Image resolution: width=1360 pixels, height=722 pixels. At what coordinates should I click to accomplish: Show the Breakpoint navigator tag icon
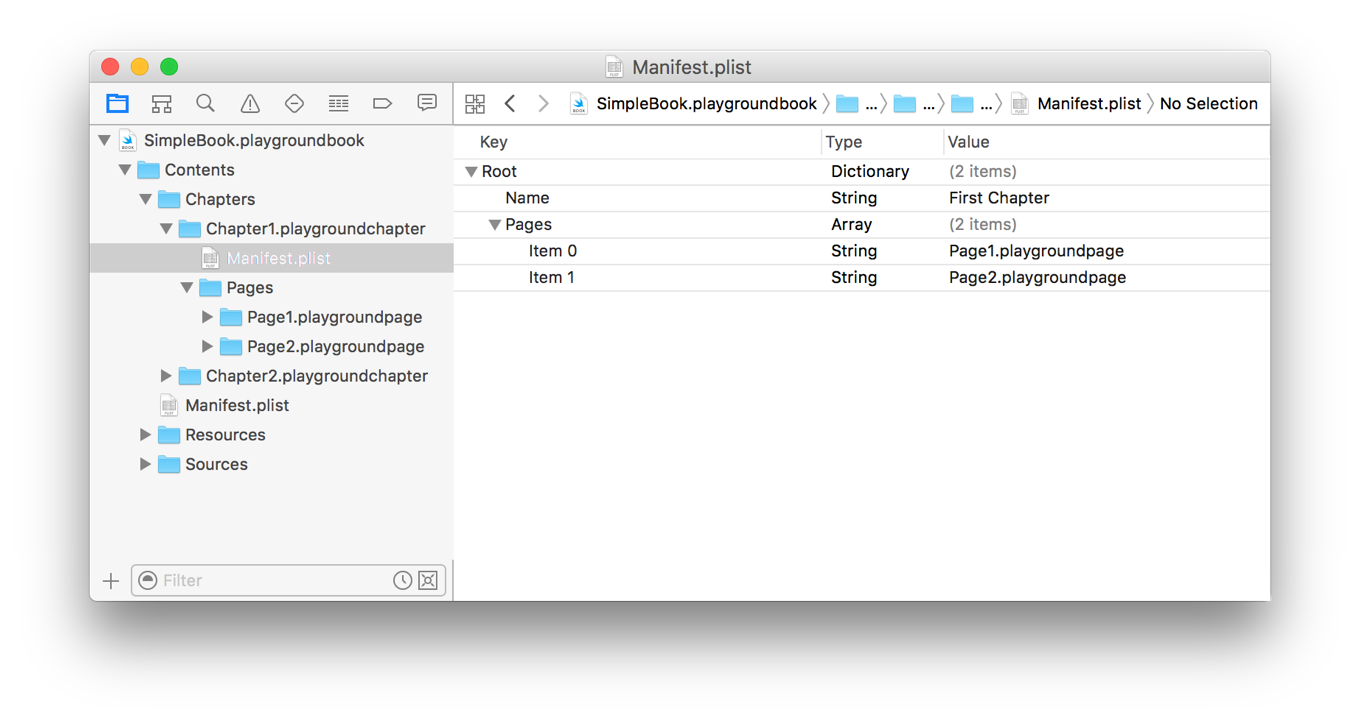pos(381,103)
